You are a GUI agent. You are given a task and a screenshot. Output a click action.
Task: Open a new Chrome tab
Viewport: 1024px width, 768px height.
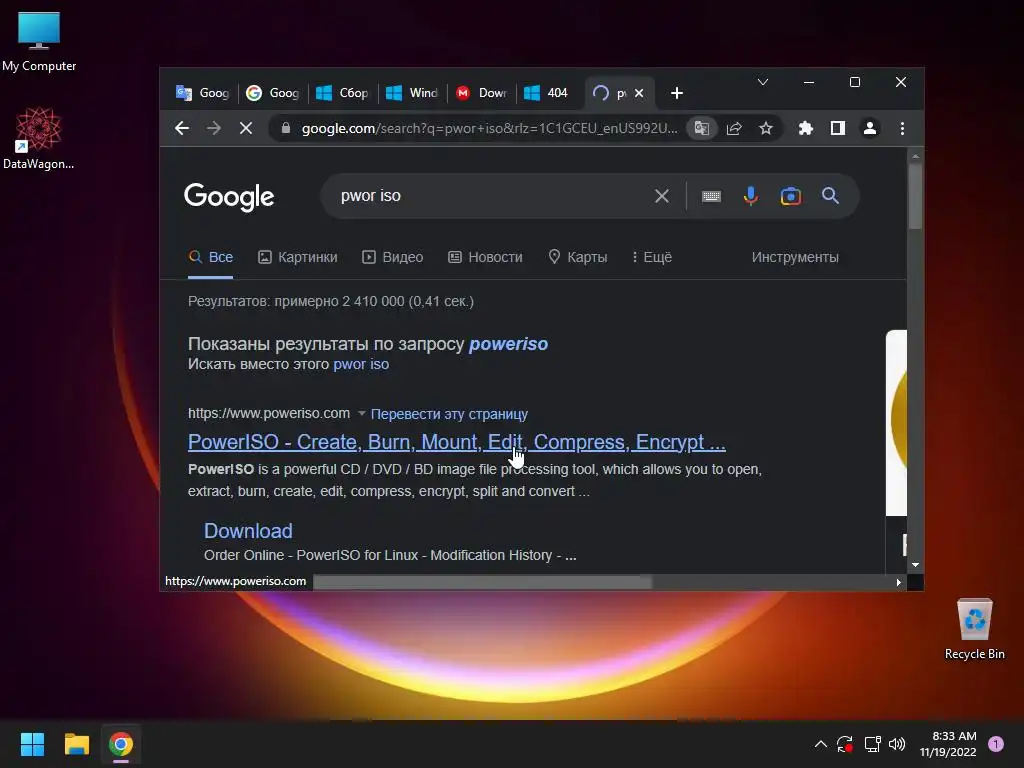[x=677, y=93]
